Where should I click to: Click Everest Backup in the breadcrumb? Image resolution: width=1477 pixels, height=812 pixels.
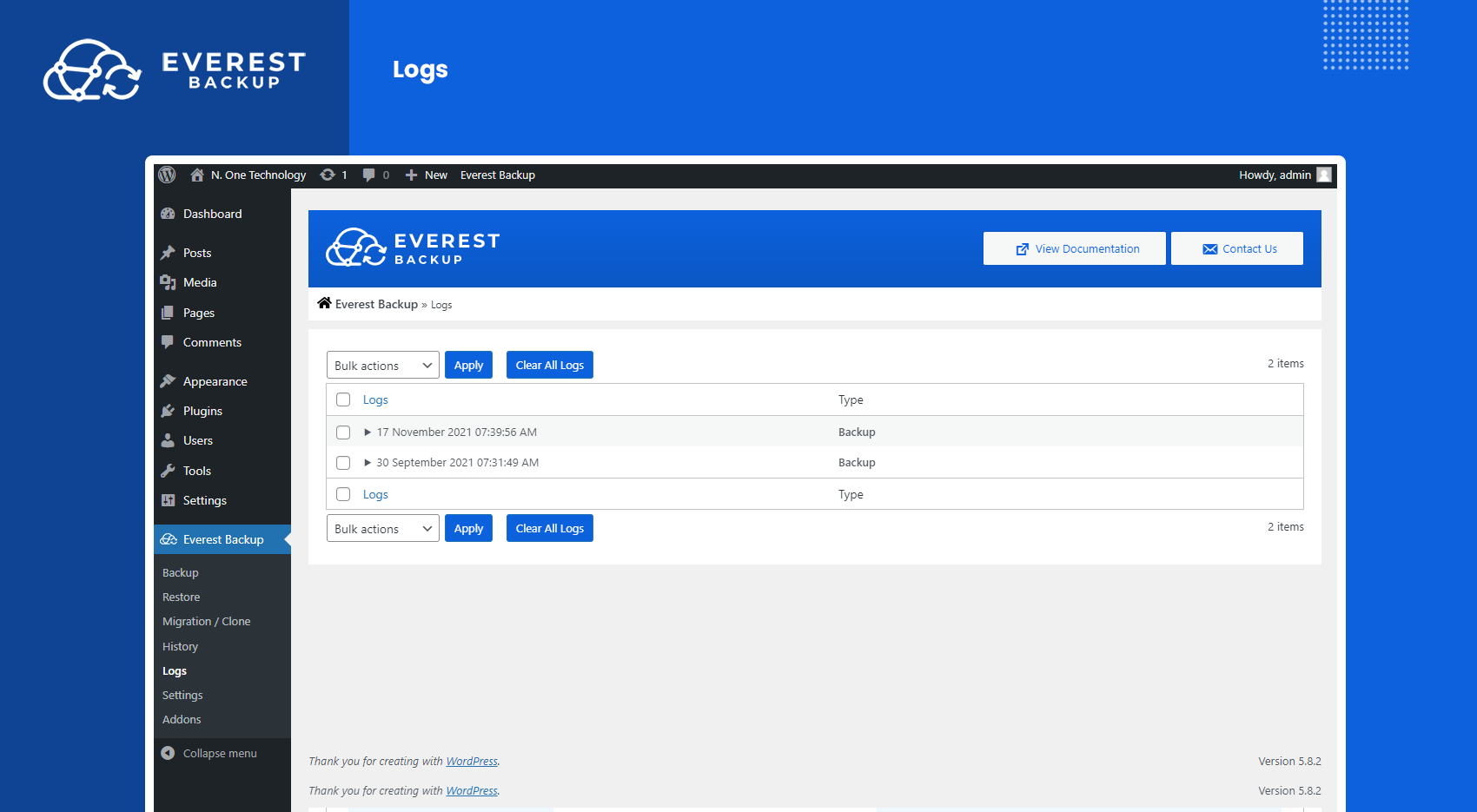click(x=376, y=304)
